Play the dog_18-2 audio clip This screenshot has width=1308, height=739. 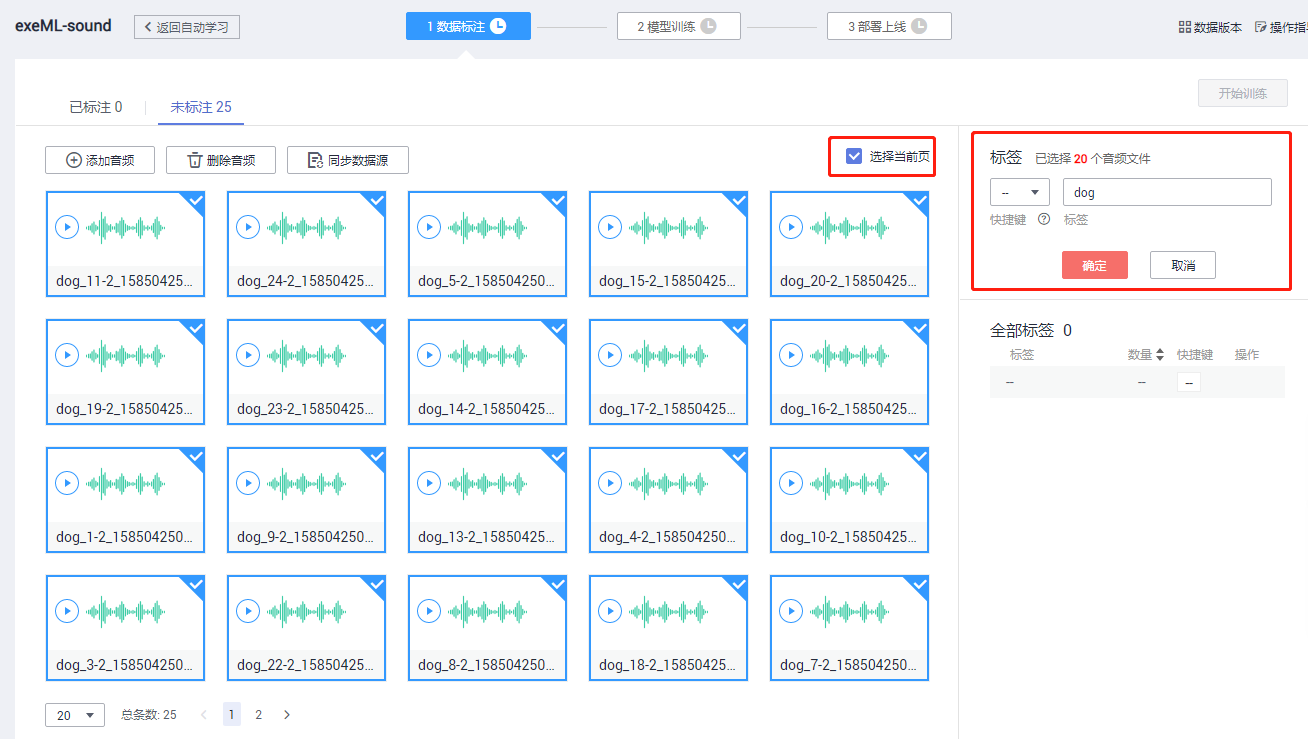point(610,611)
